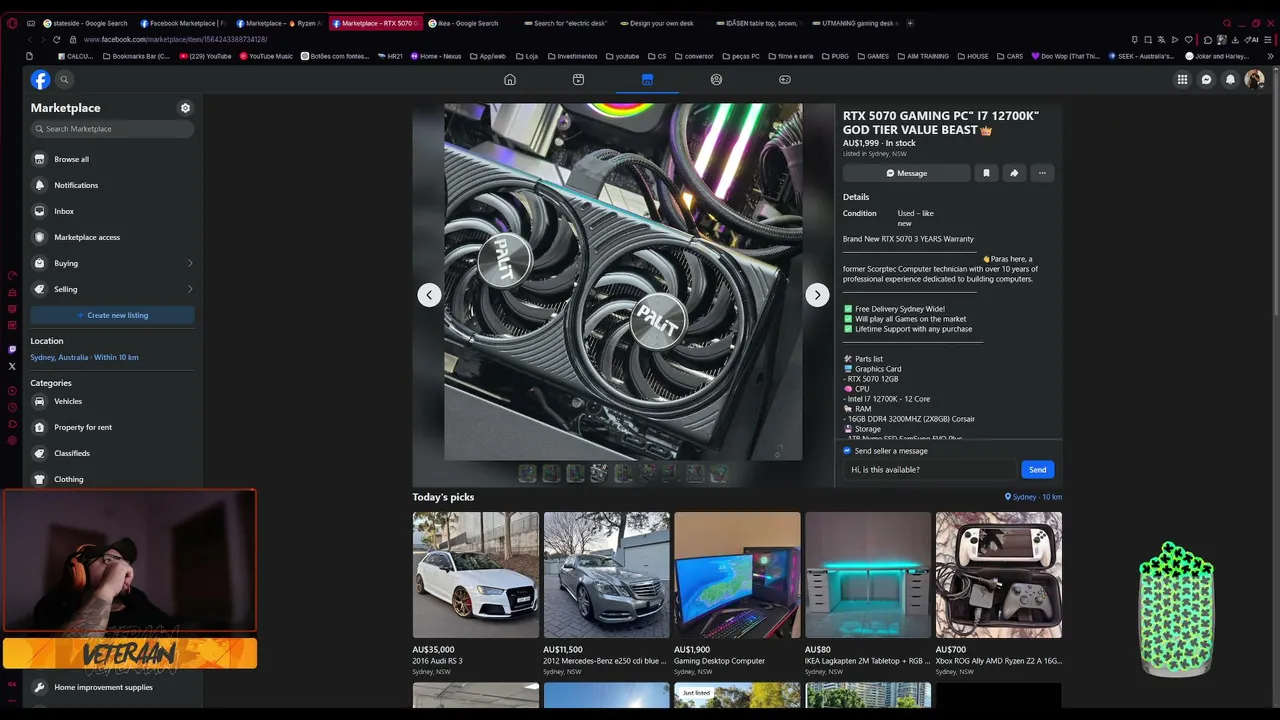Expand the Selling section
The width and height of the screenshot is (1280, 720).
pyautogui.click(x=112, y=289)
